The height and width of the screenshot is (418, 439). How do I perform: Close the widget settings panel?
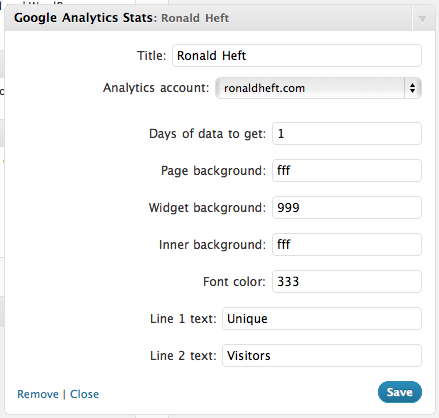coord(84,394)
